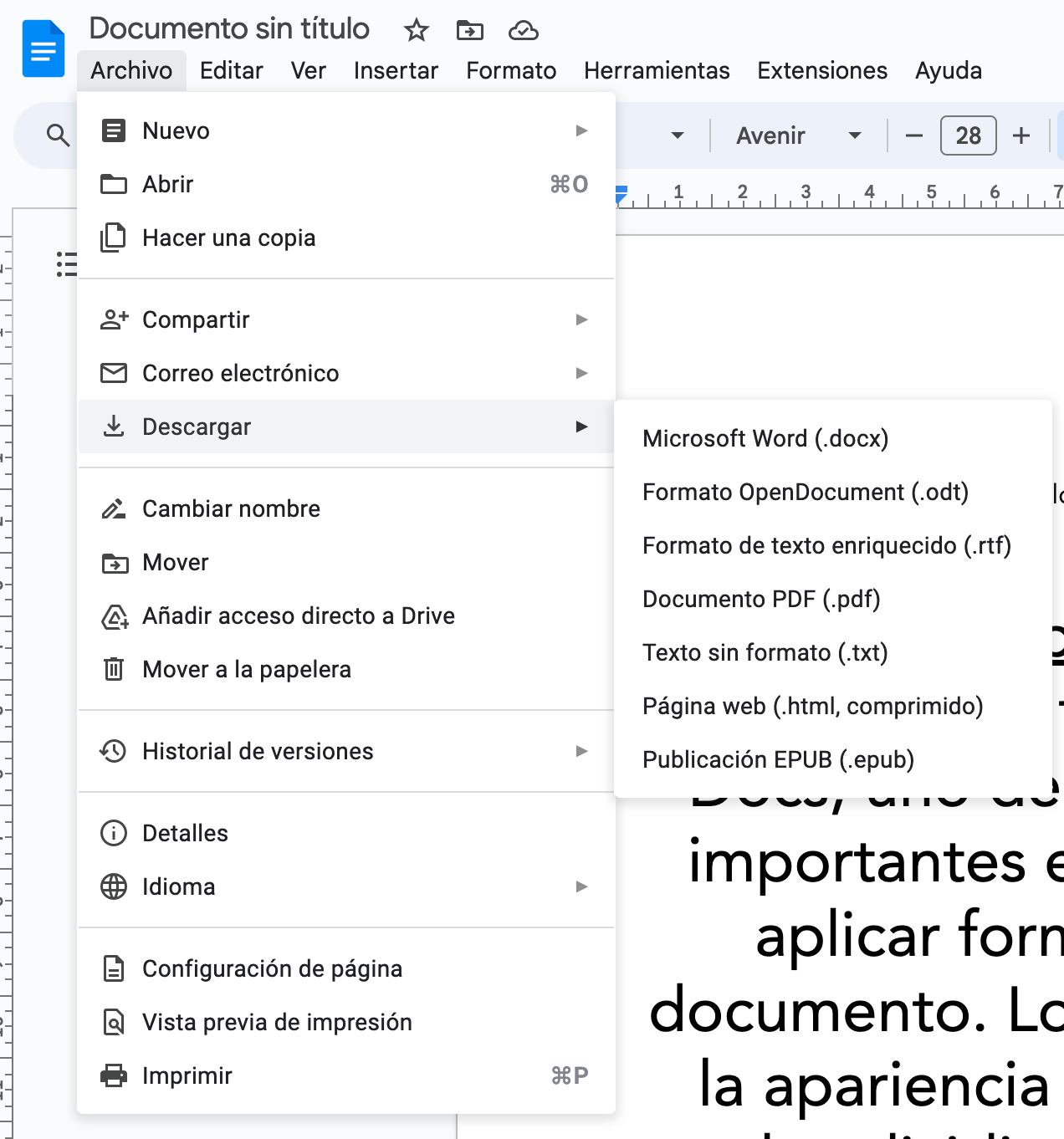This screenshot has width=1064, height=1139.
Task: Expand the Idioma submenu
Action: click(581, 886)
